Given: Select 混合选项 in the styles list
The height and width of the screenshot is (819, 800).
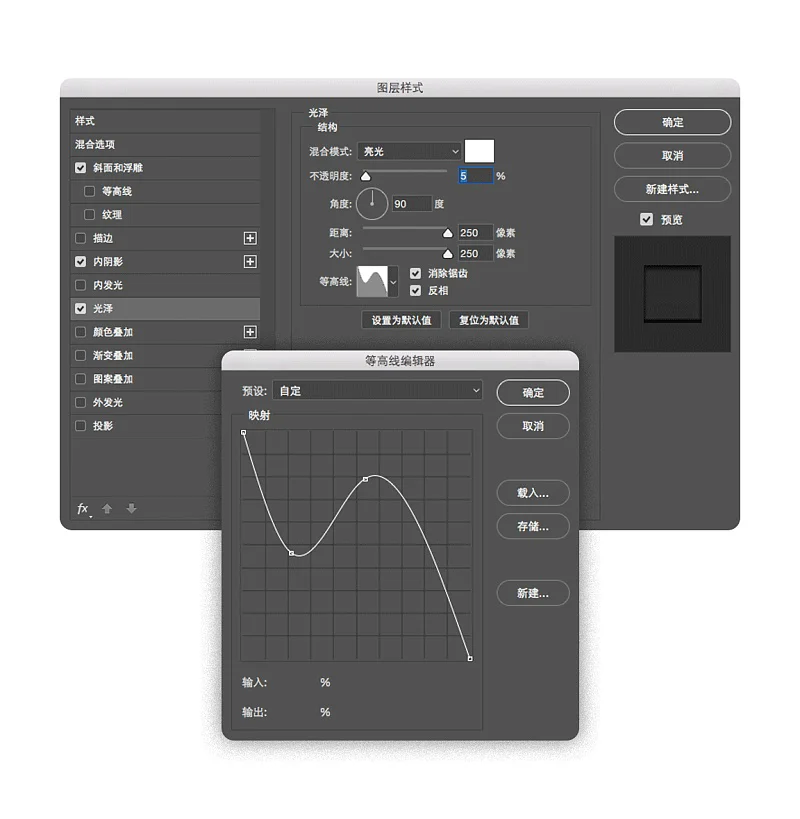Looking at the screenshot, I should pos(95,145).
